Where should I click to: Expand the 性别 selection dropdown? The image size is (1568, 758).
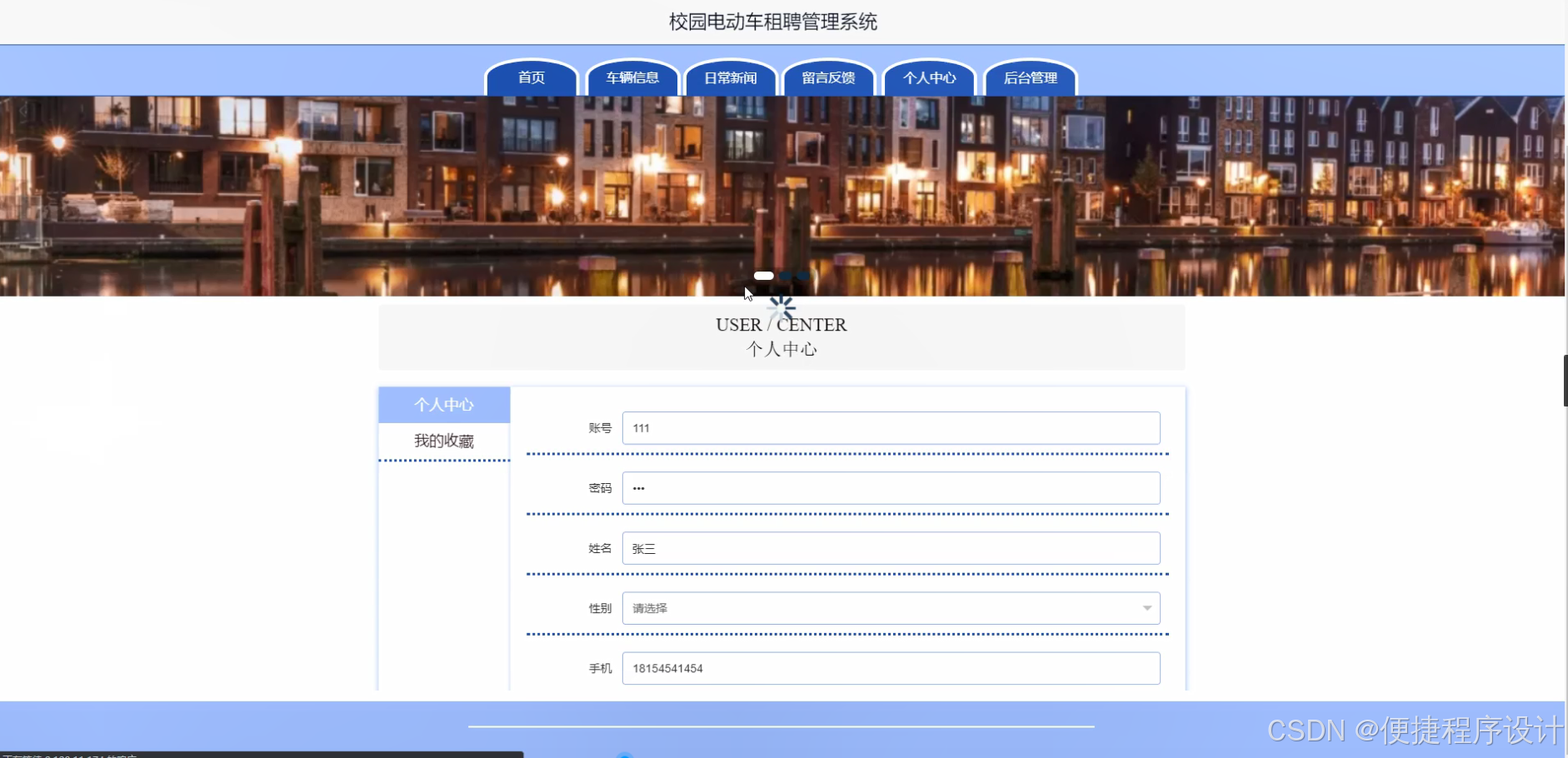point(891,608)
